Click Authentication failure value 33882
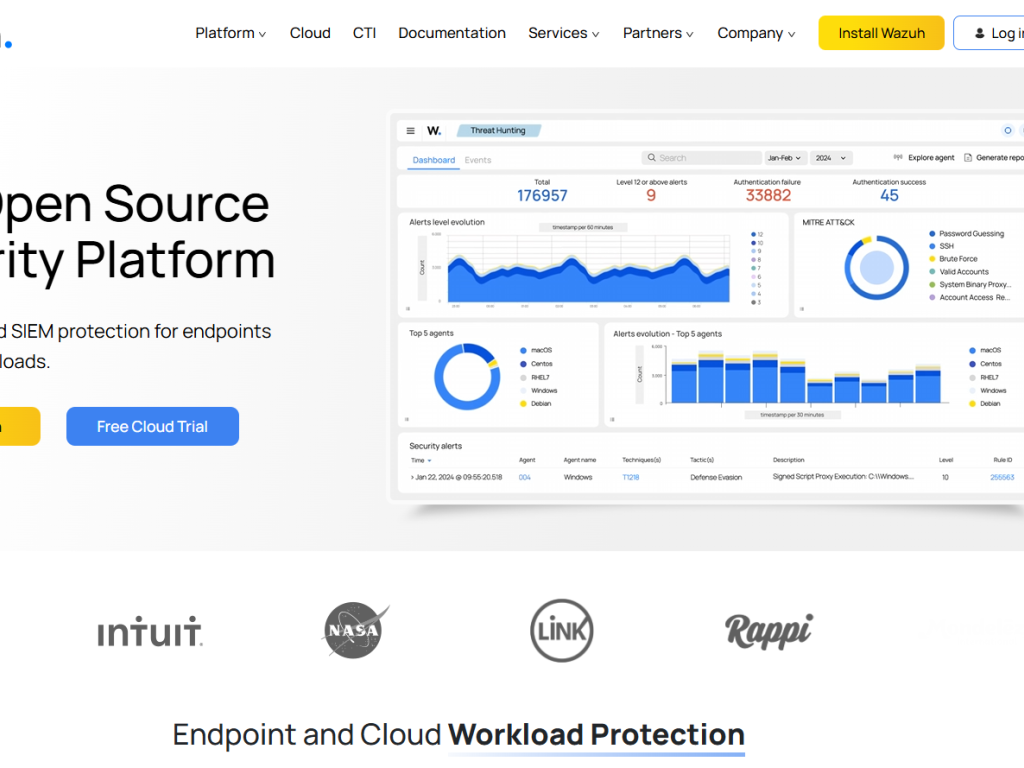 (768, 195)
